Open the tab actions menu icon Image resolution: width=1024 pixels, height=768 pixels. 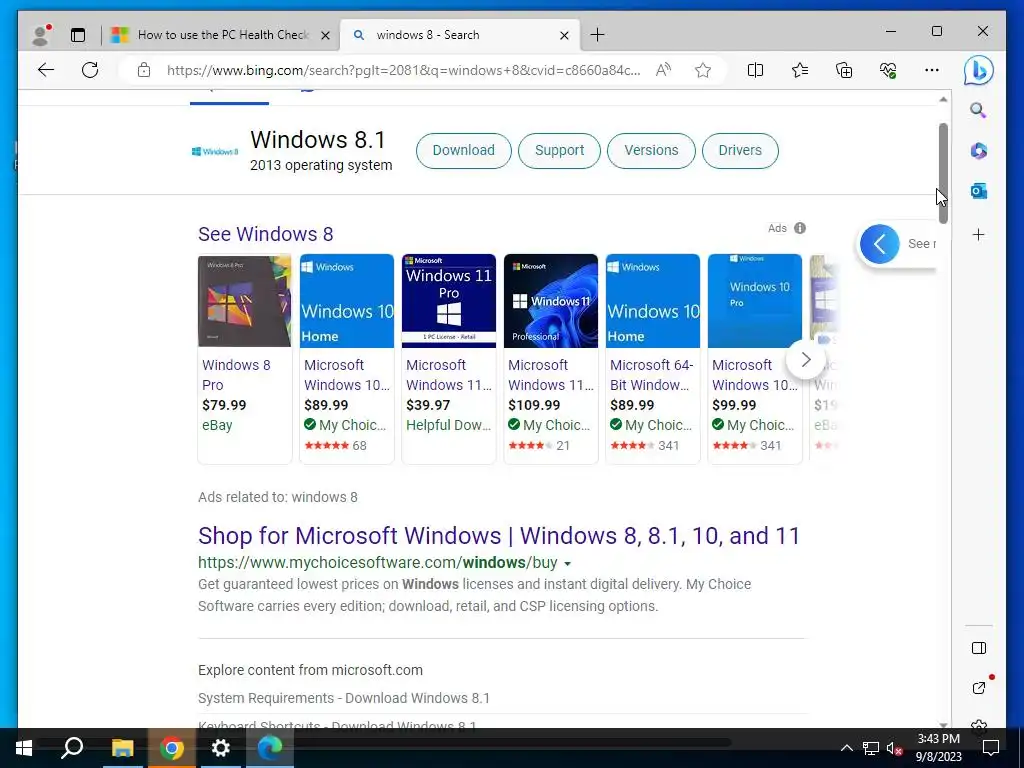point(78,35)
